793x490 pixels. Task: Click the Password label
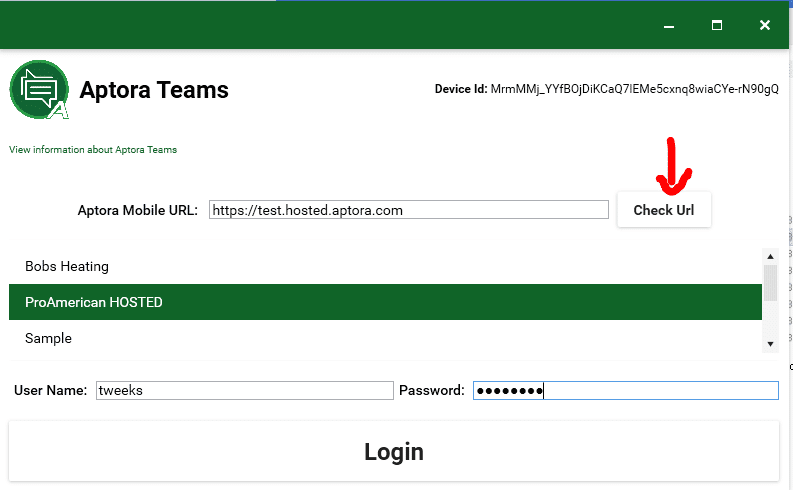point(432,390)
